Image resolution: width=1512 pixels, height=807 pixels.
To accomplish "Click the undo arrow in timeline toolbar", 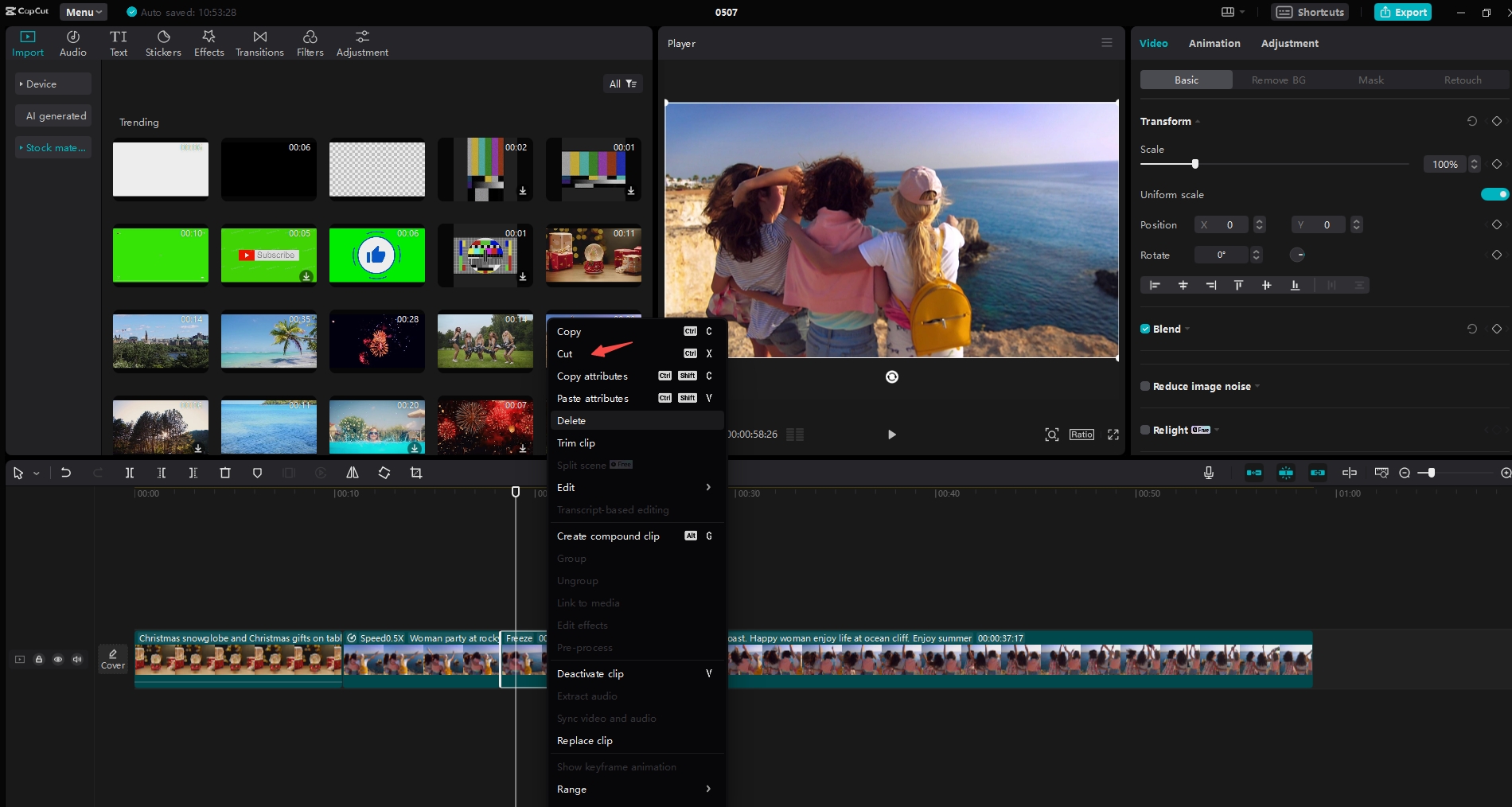I will tap(66, 473).
